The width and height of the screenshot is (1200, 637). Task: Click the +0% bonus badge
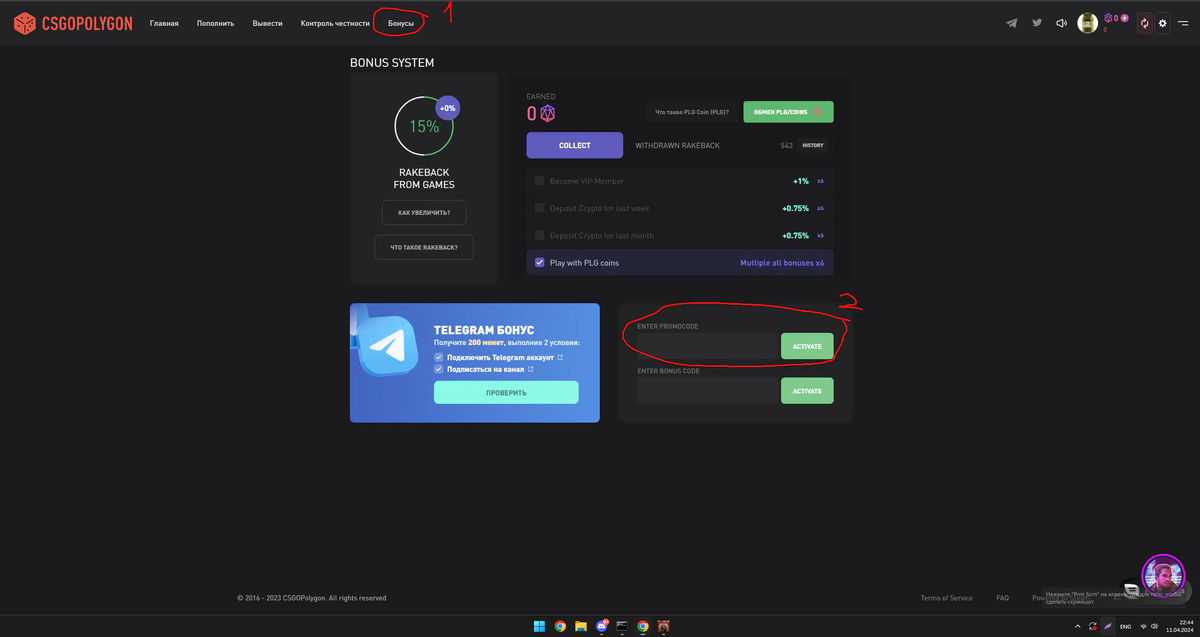point(447,108)
